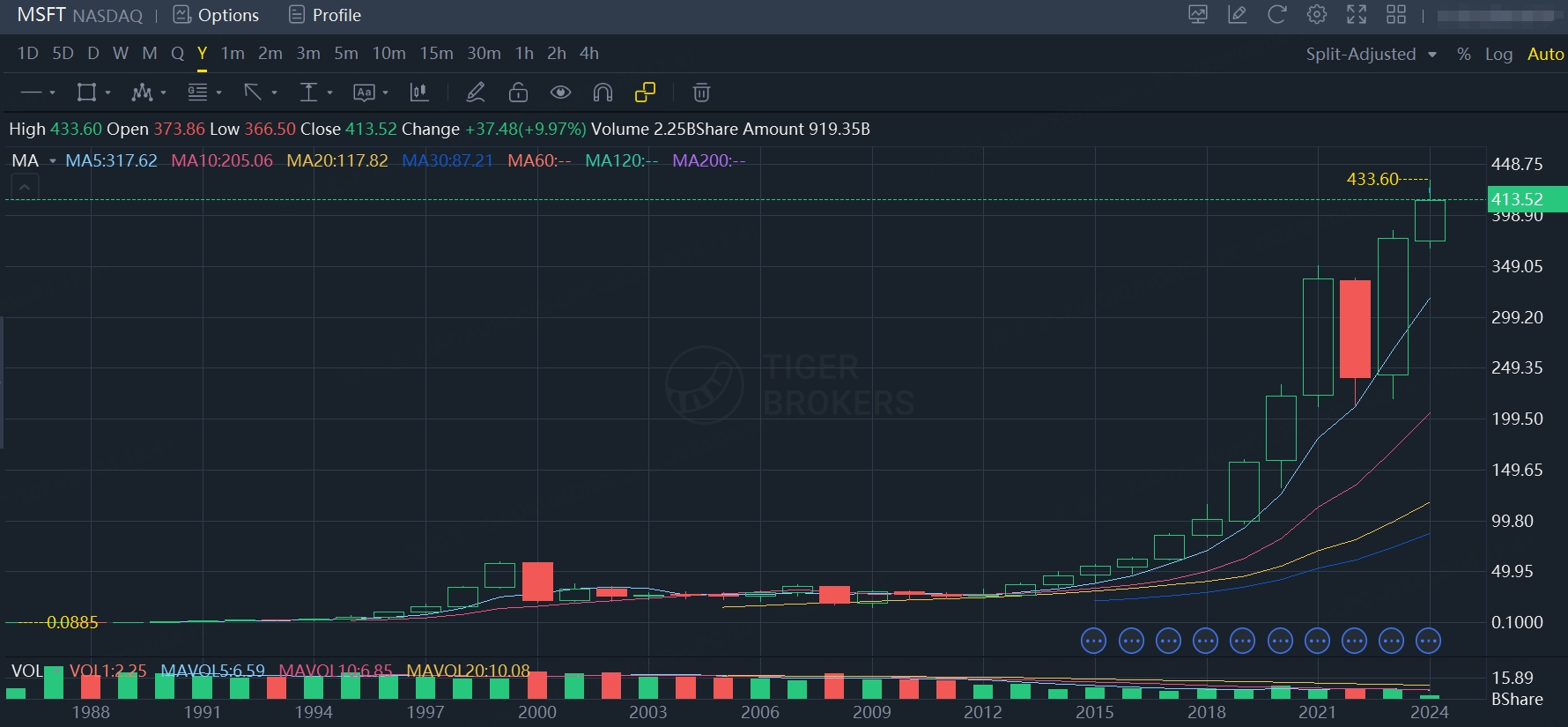Switch to the weekly W timeframe
The height and width of the screenshot is (727, 1568).
tap(121, 53)
